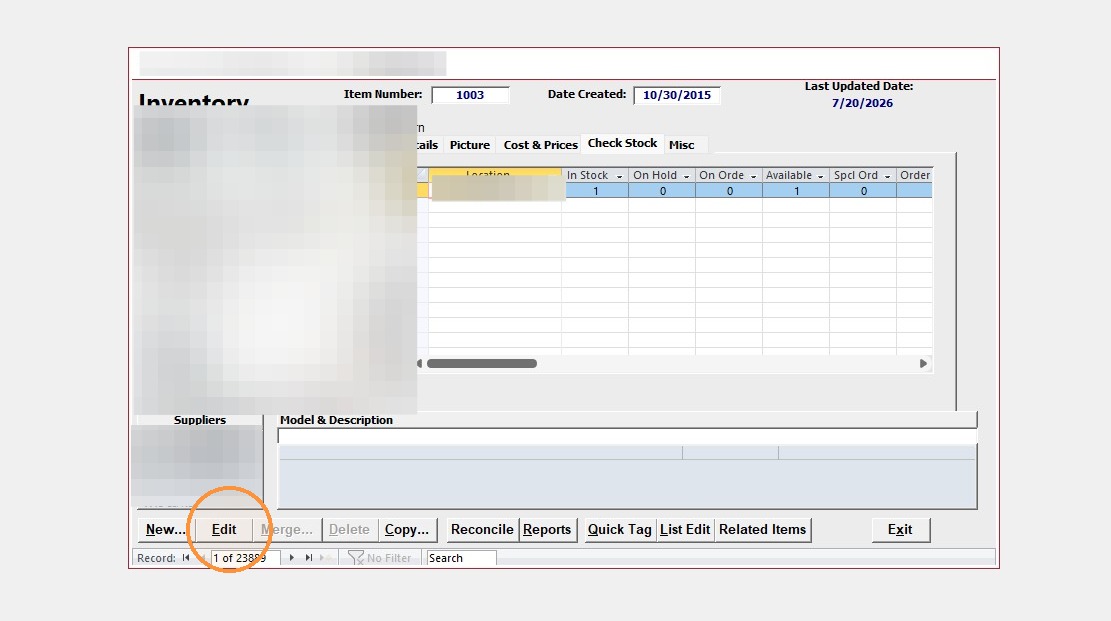Select the On Hold cell value 0

pos(662,191)
